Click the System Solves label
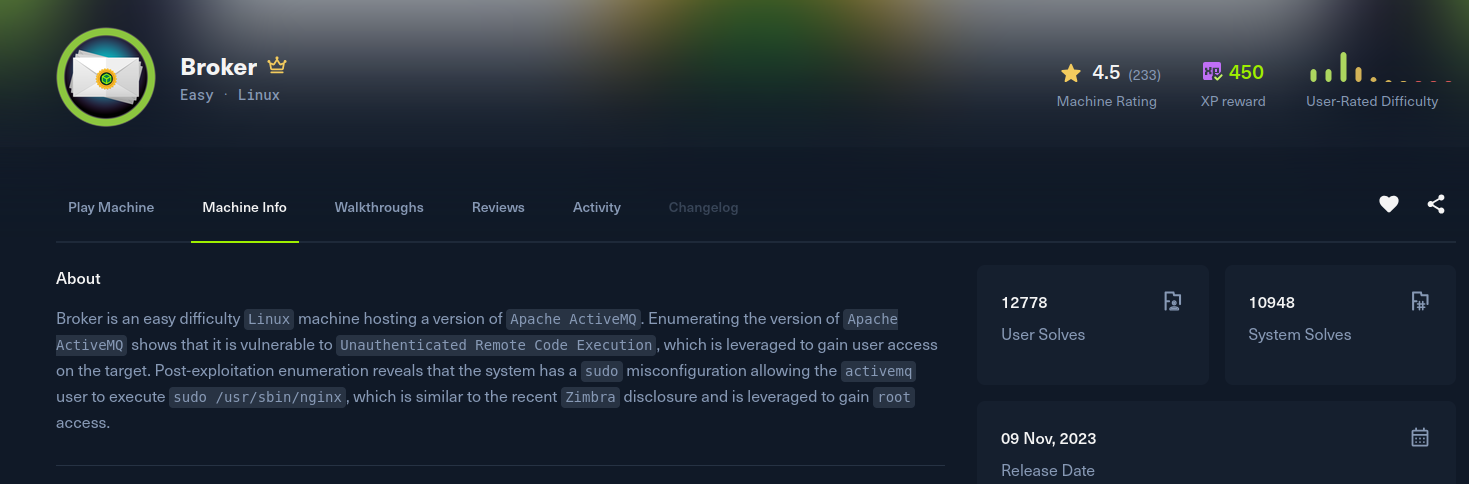The height and width of the screenshot is (484, 1469). 1300,335
